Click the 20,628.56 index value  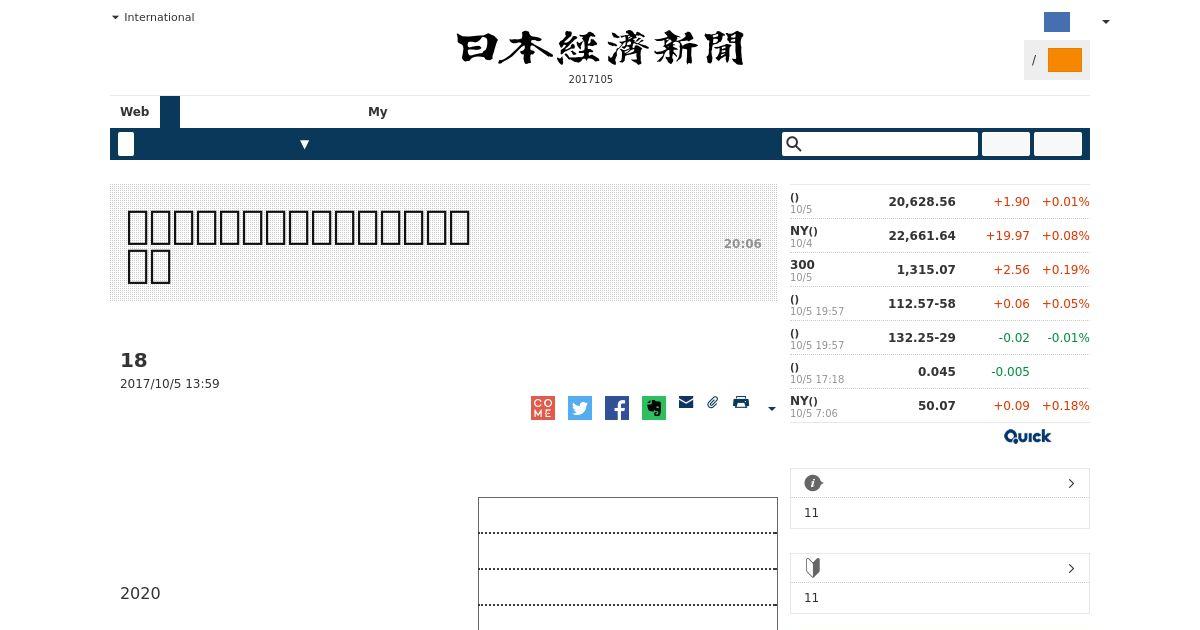click(922, 202)
